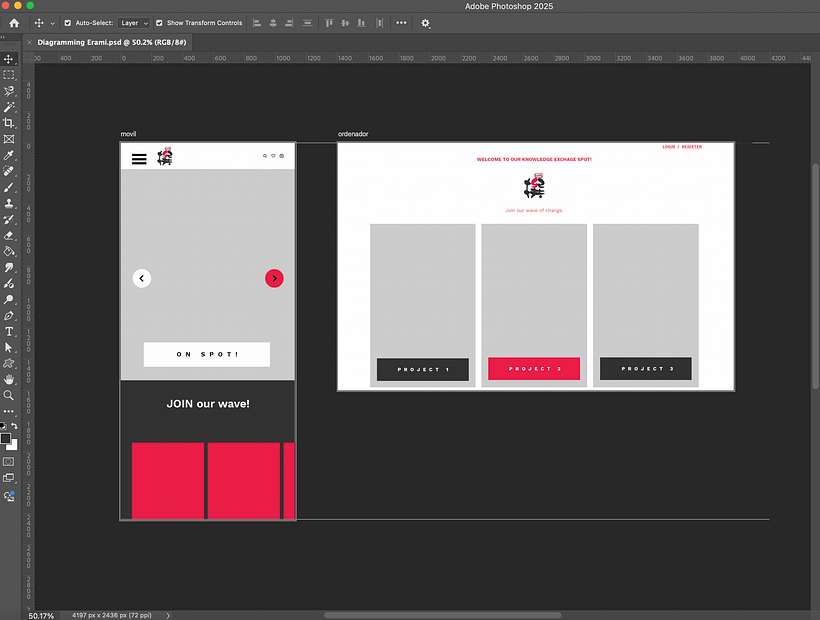
Task: Activate the Clone Stamp tool
Action: click(x=9, y=203)
